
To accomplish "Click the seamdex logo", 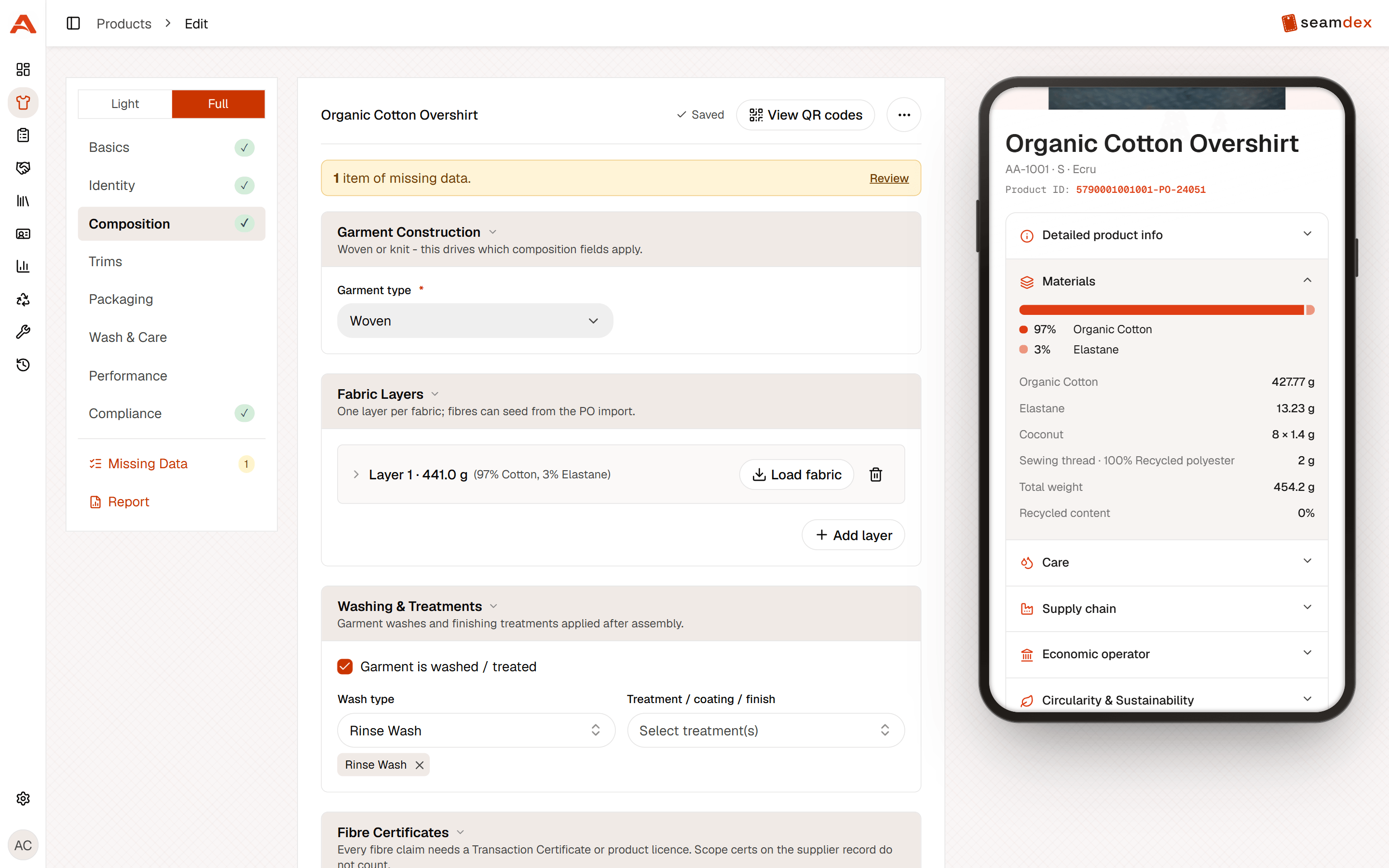I will [1326, 23].
